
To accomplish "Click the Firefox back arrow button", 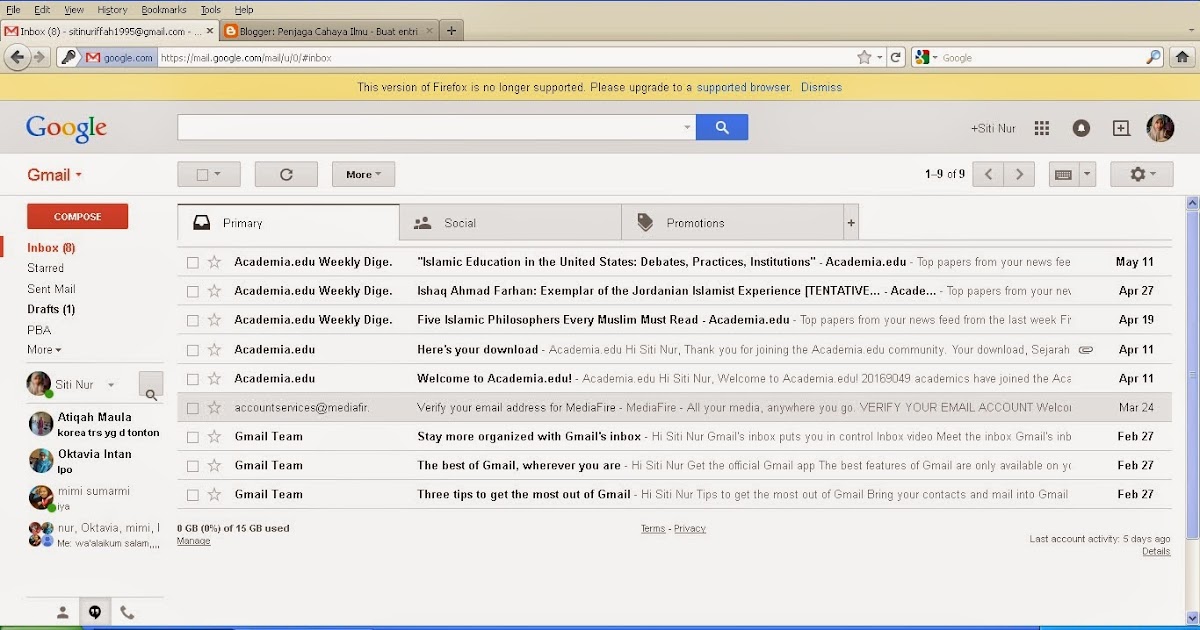I will [x=17, y=57].
